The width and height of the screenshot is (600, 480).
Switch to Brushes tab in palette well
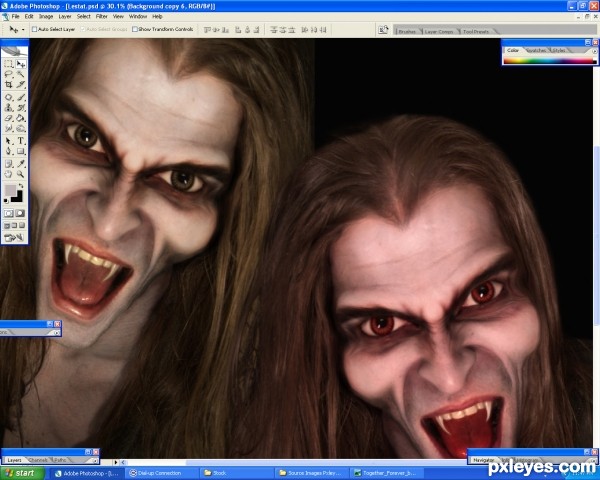(407, 31)
